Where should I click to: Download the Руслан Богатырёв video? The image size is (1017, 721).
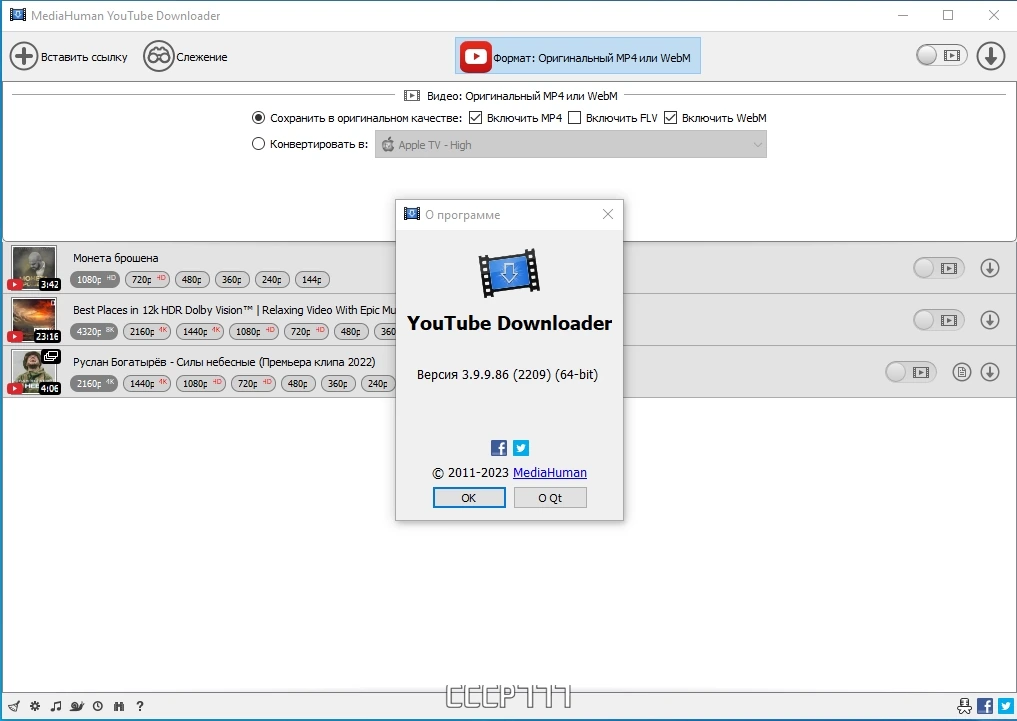tap(990, 372)
